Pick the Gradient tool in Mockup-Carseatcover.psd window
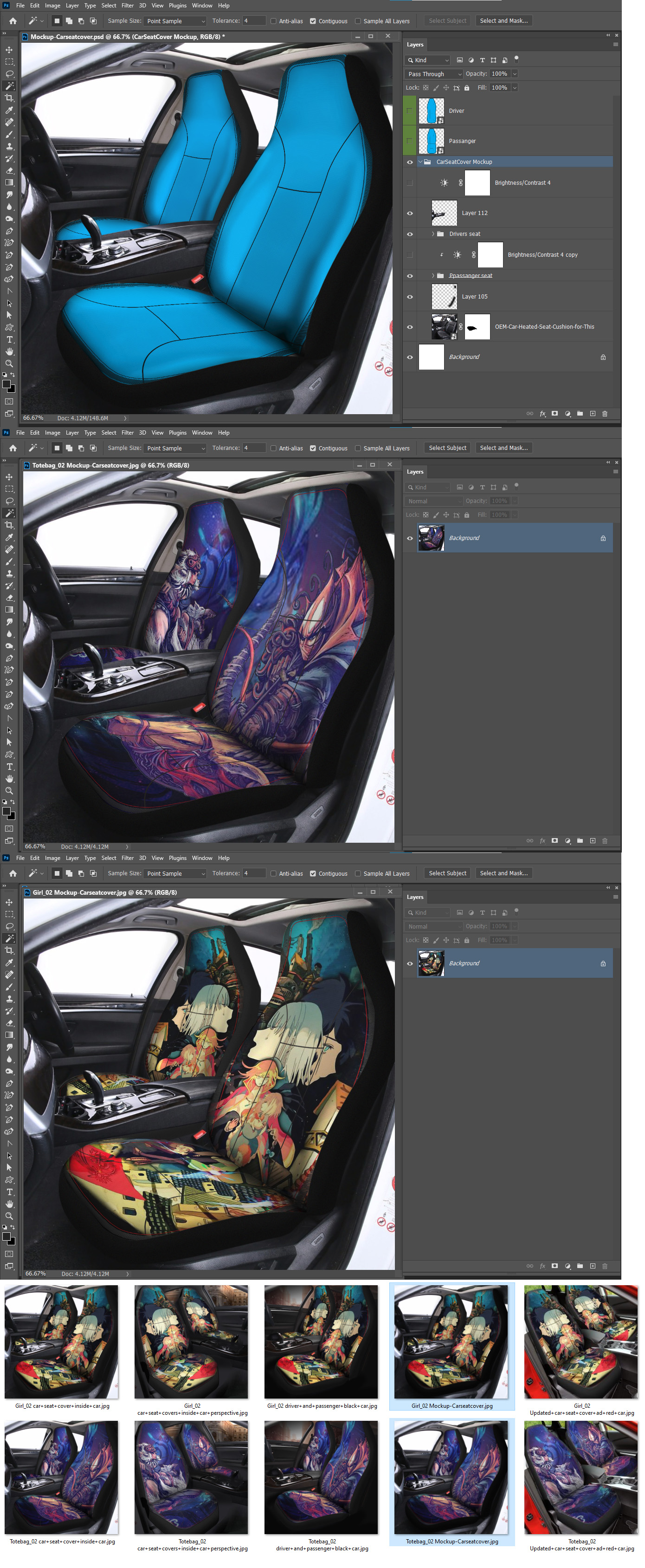Image resolution: width=645 pixels, height=1568 pixels. pos(9,182)
